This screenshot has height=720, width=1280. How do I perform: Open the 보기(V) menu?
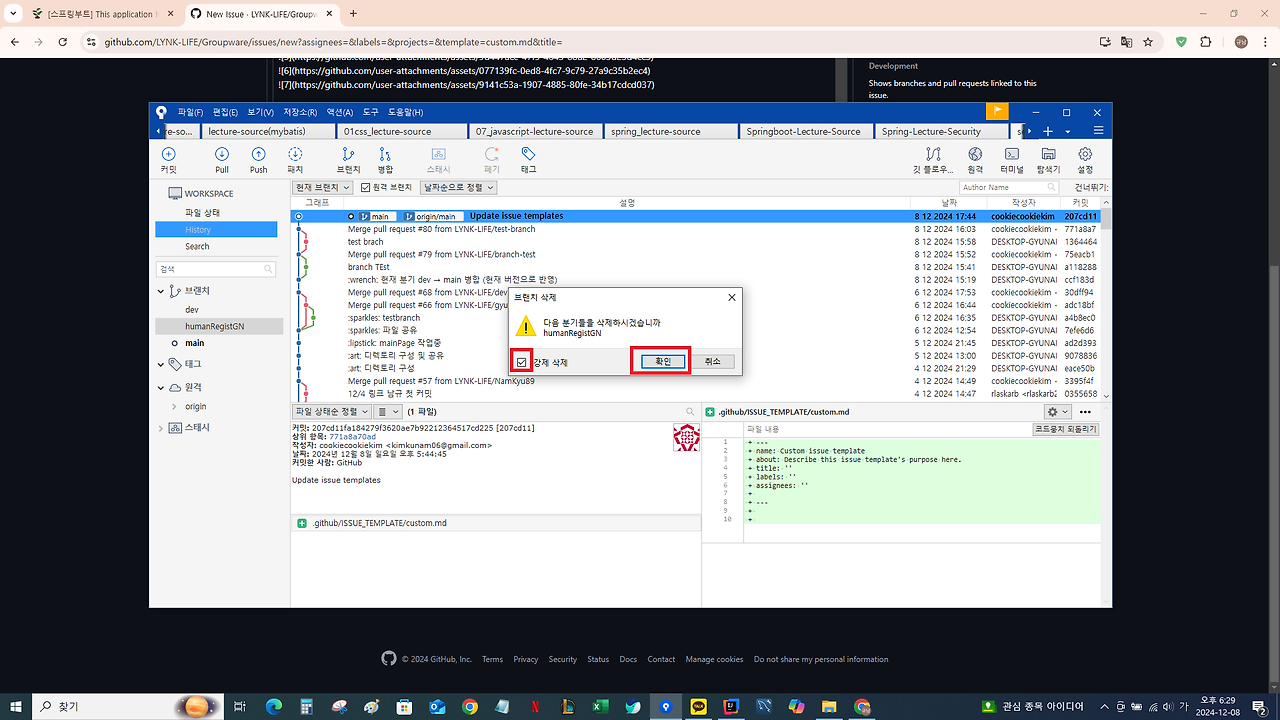click(x=260, y=112)
